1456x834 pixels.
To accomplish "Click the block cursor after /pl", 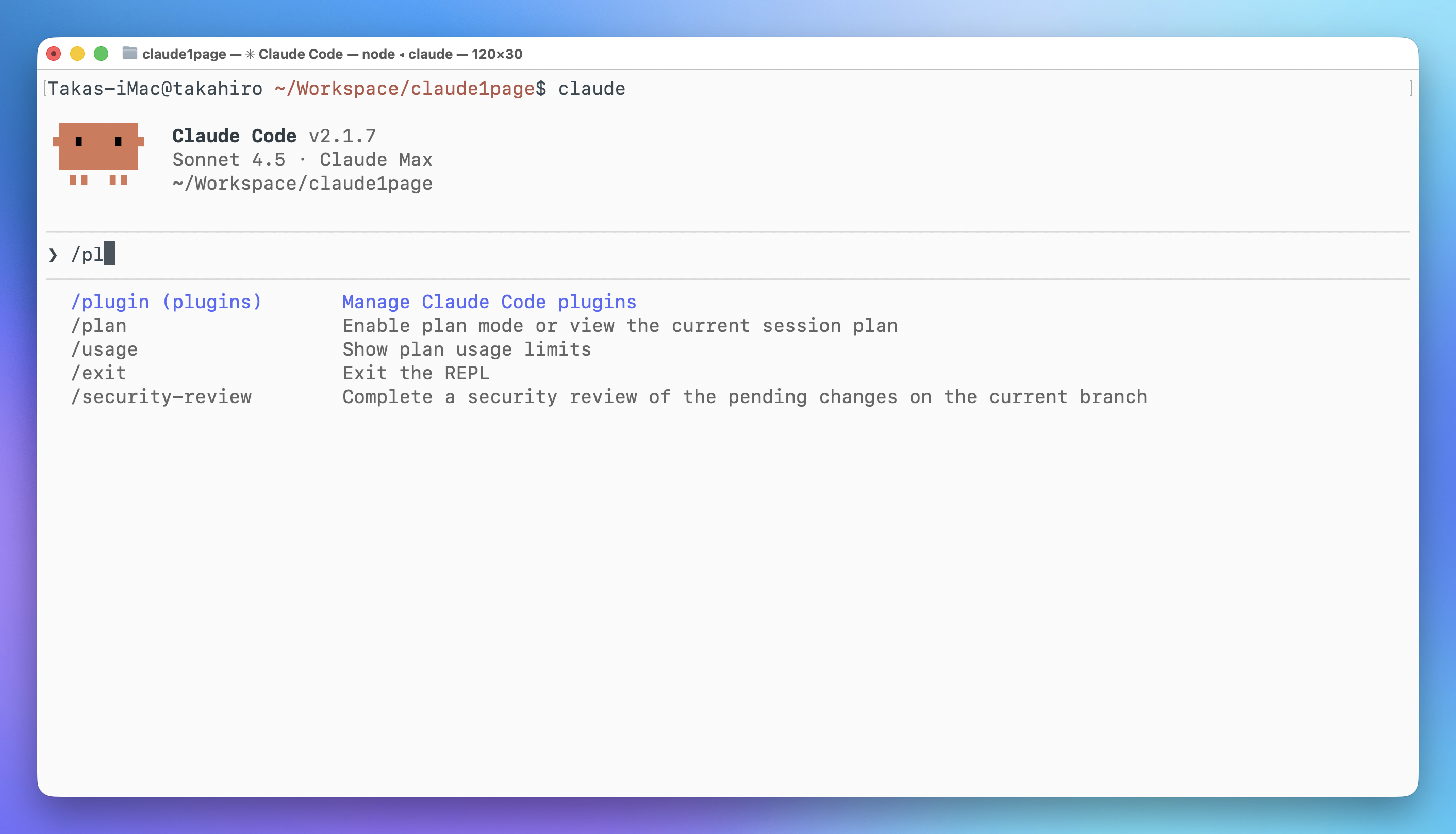I will point(110,254).
